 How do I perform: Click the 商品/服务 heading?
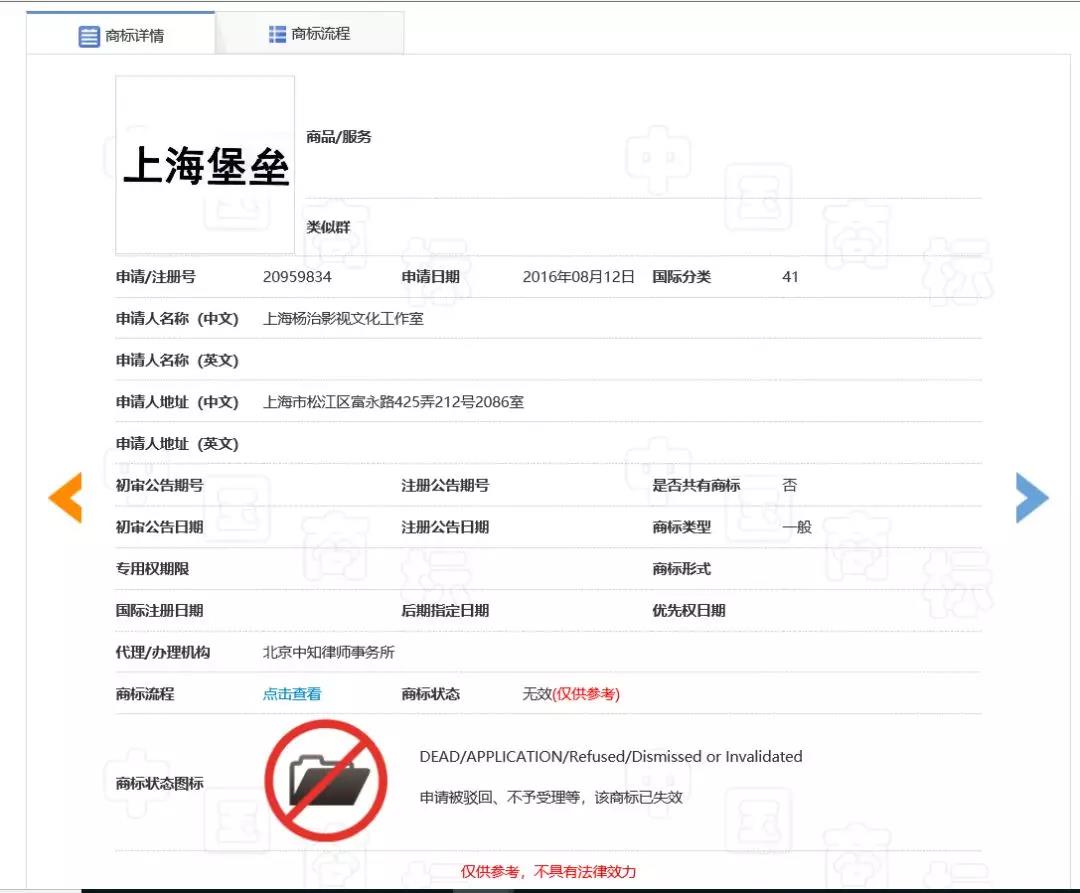pyautogui.click(x=339, y=137)
